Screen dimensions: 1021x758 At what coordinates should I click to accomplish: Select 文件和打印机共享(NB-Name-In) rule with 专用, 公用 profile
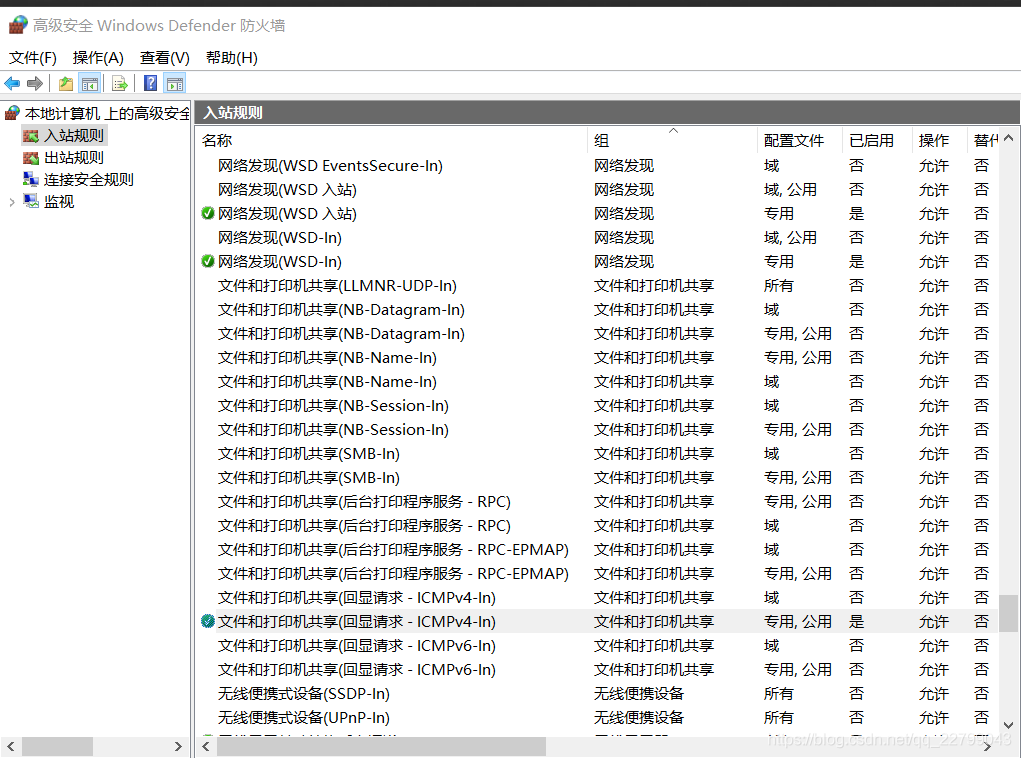click(x=327, y=358)
